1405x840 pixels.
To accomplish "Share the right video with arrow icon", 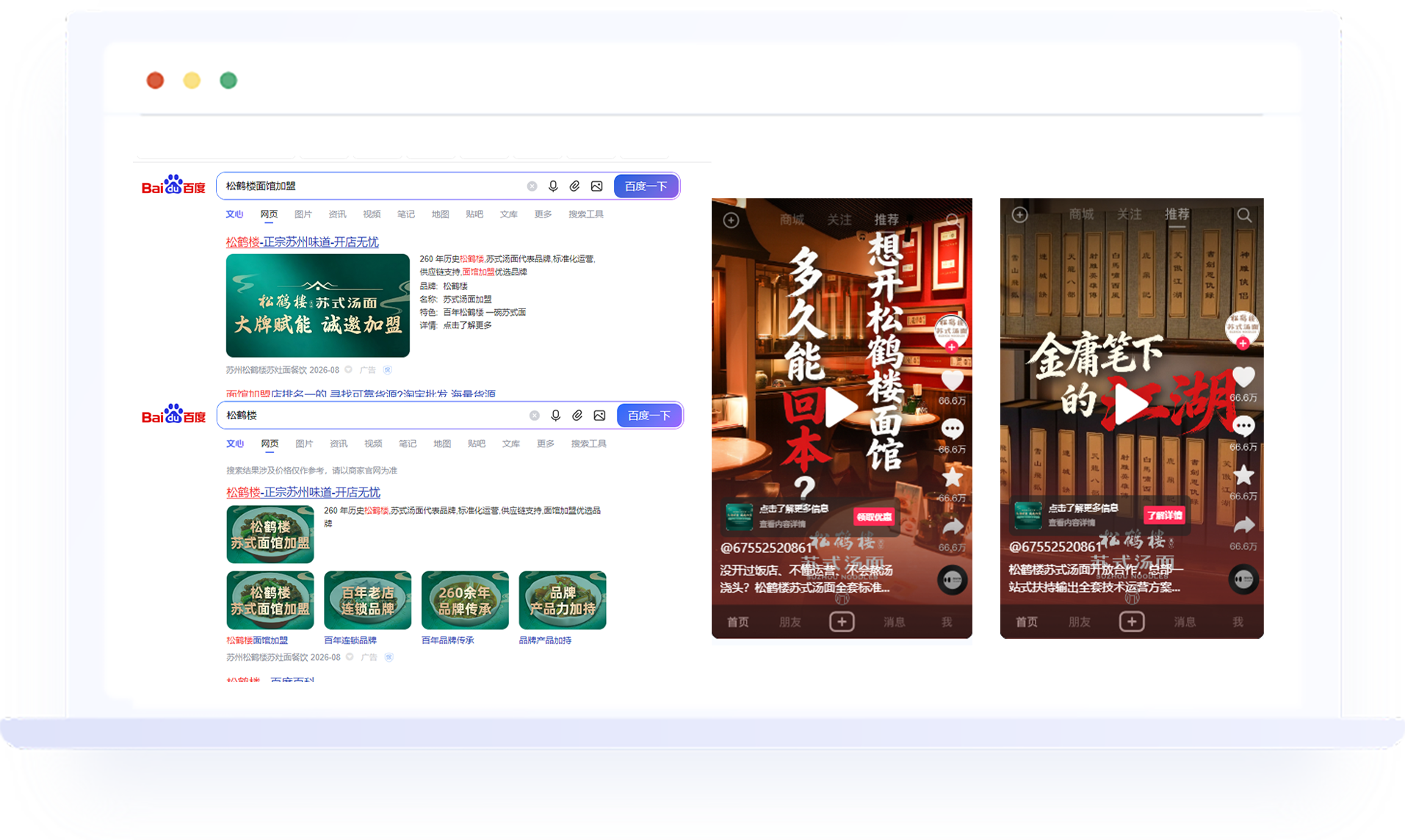I will tap(1243, 525).
